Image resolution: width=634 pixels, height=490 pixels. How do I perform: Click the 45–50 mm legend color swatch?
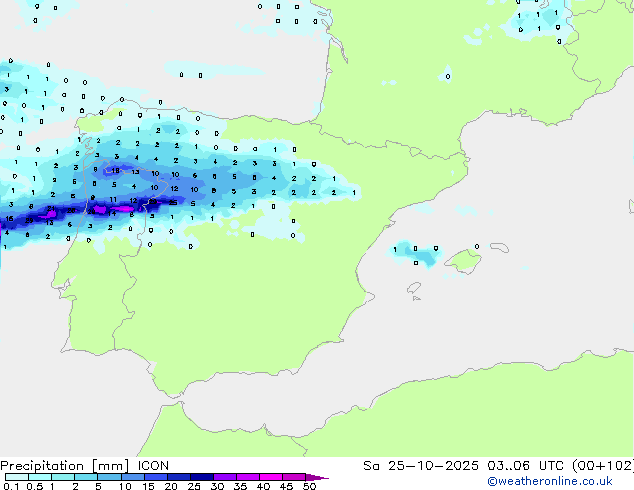tap(294, 477)
